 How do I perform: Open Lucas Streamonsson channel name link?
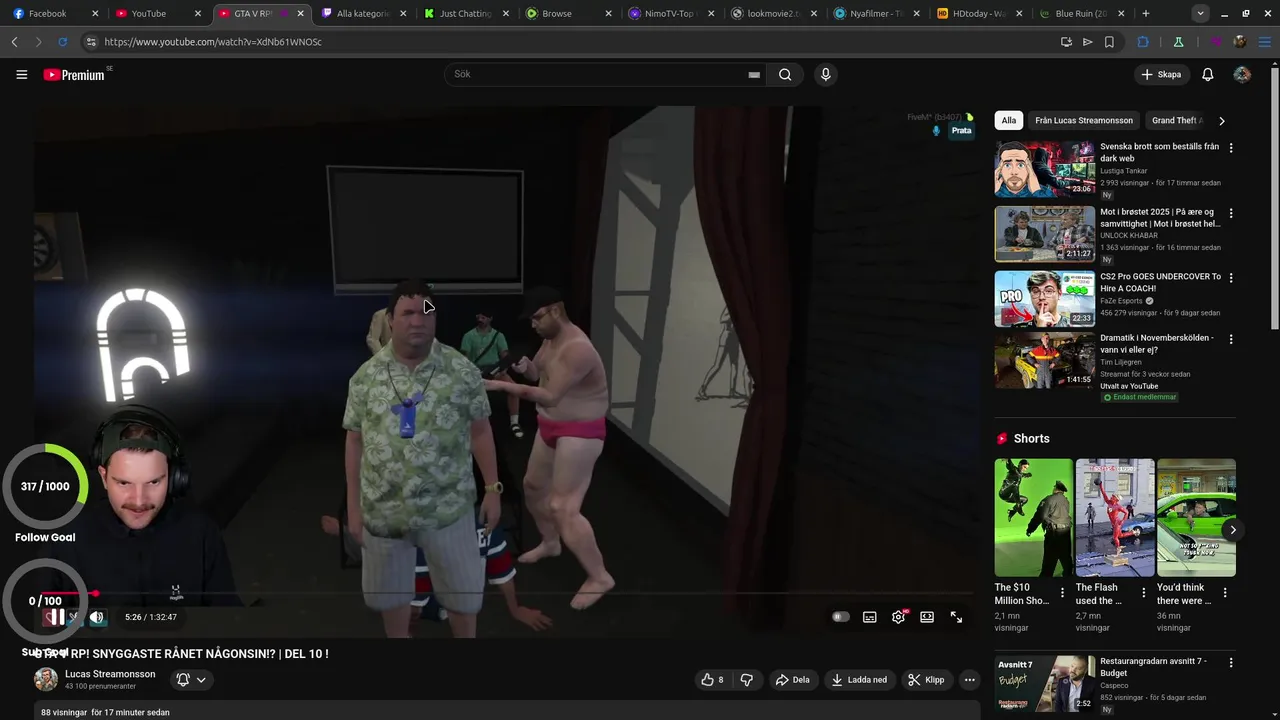pyautogui.click(x=110, y=674)
